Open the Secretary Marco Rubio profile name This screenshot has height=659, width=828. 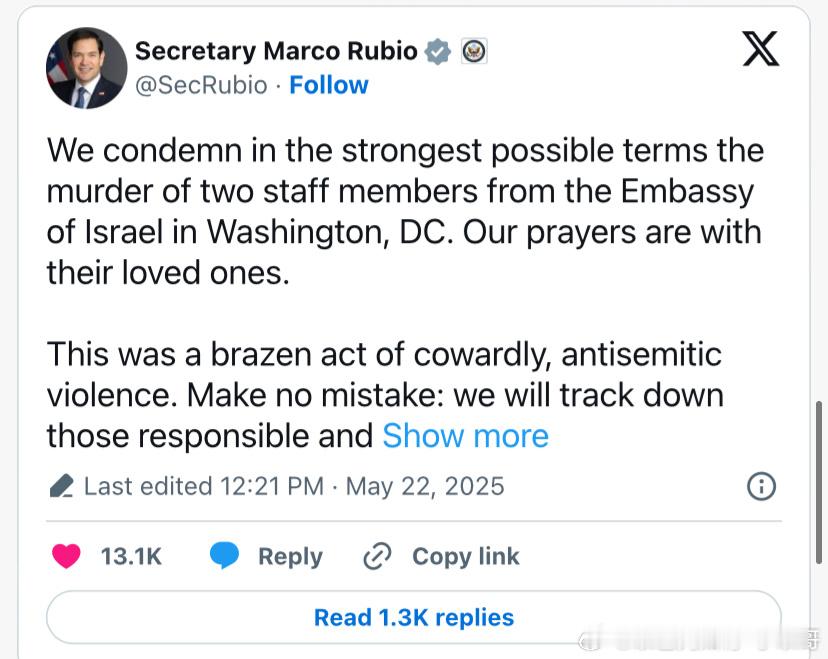pos(276,51)
